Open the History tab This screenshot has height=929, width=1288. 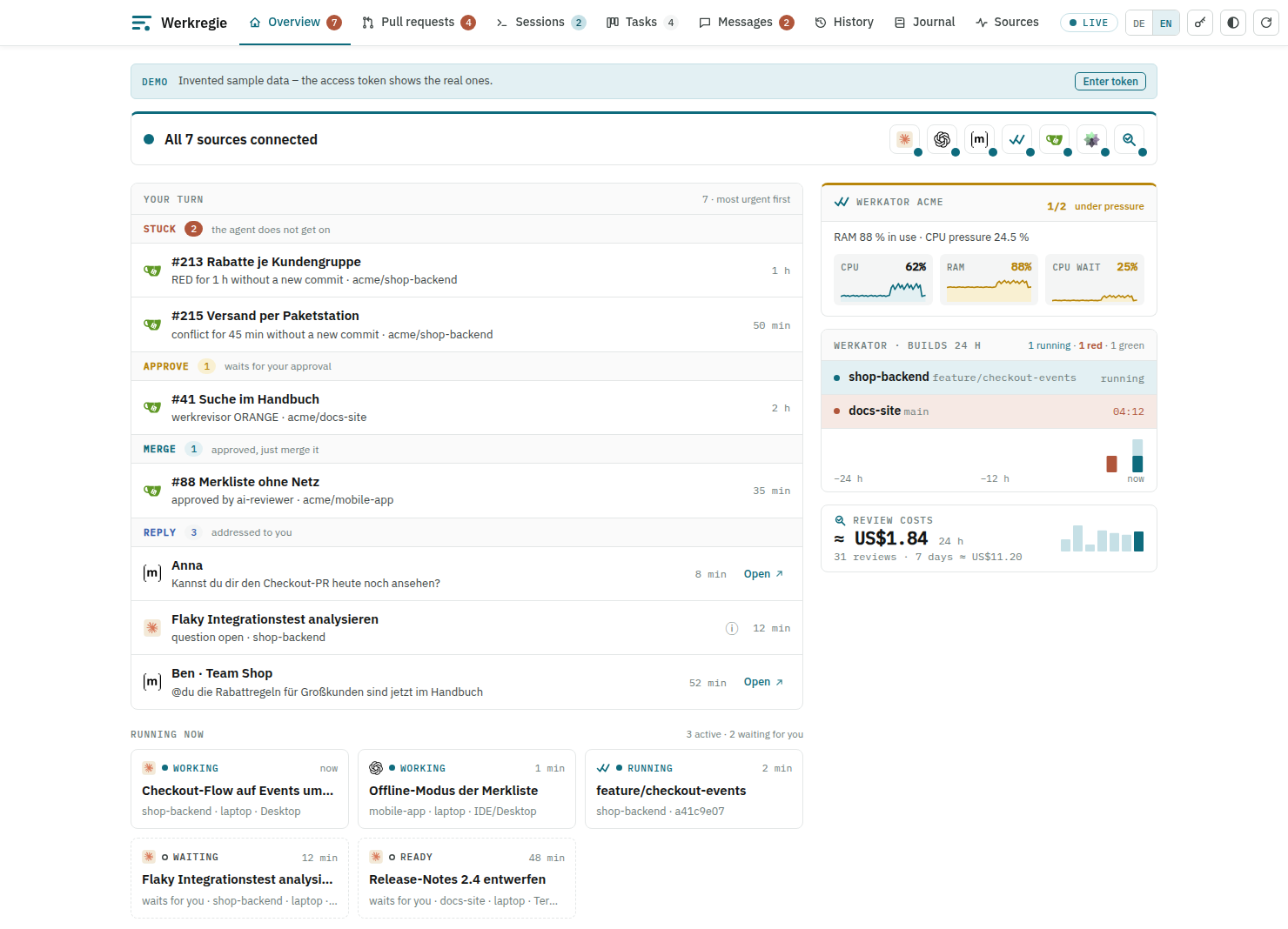pyautogui.click(x=844, y=23)
